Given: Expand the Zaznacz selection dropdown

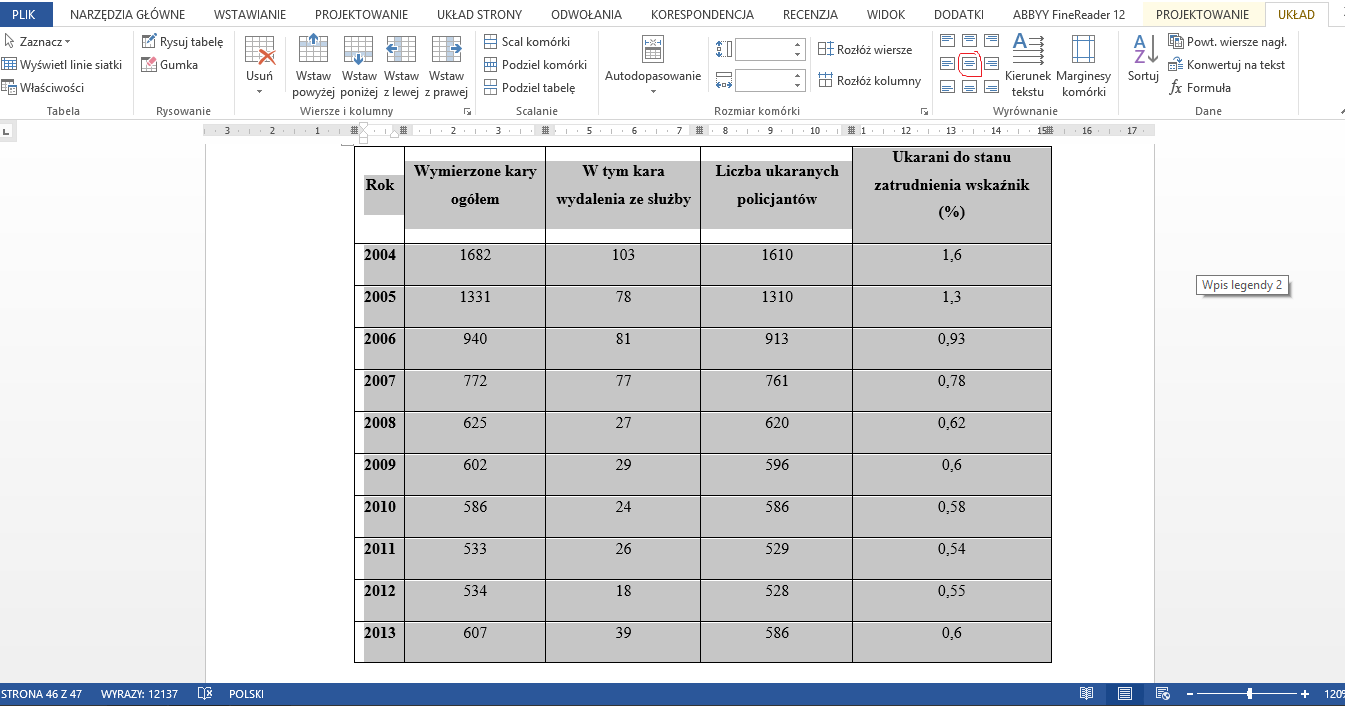Looking at the screenshot, I should (38, 42).
